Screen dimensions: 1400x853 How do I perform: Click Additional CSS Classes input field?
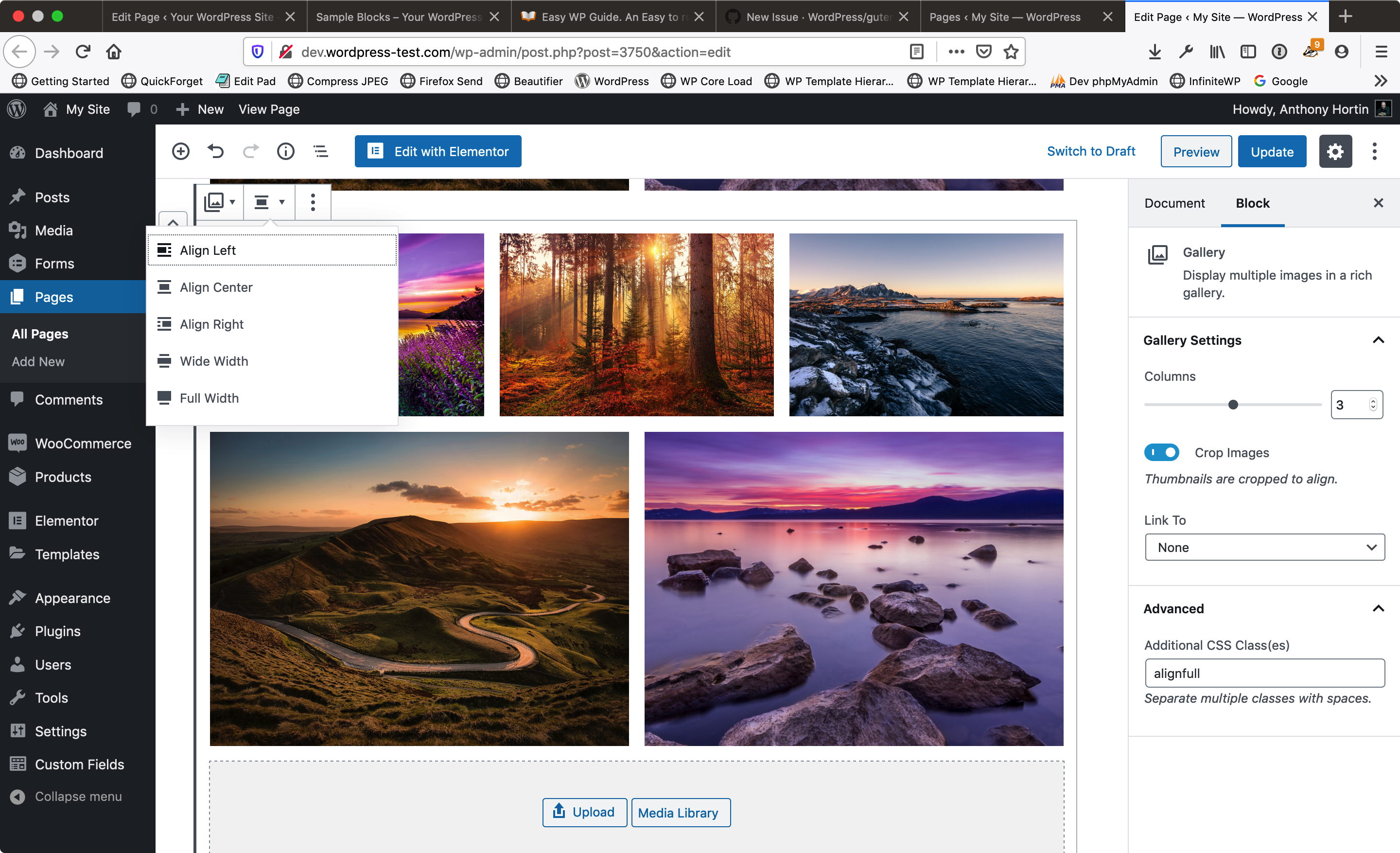(x=1265, y=673)
